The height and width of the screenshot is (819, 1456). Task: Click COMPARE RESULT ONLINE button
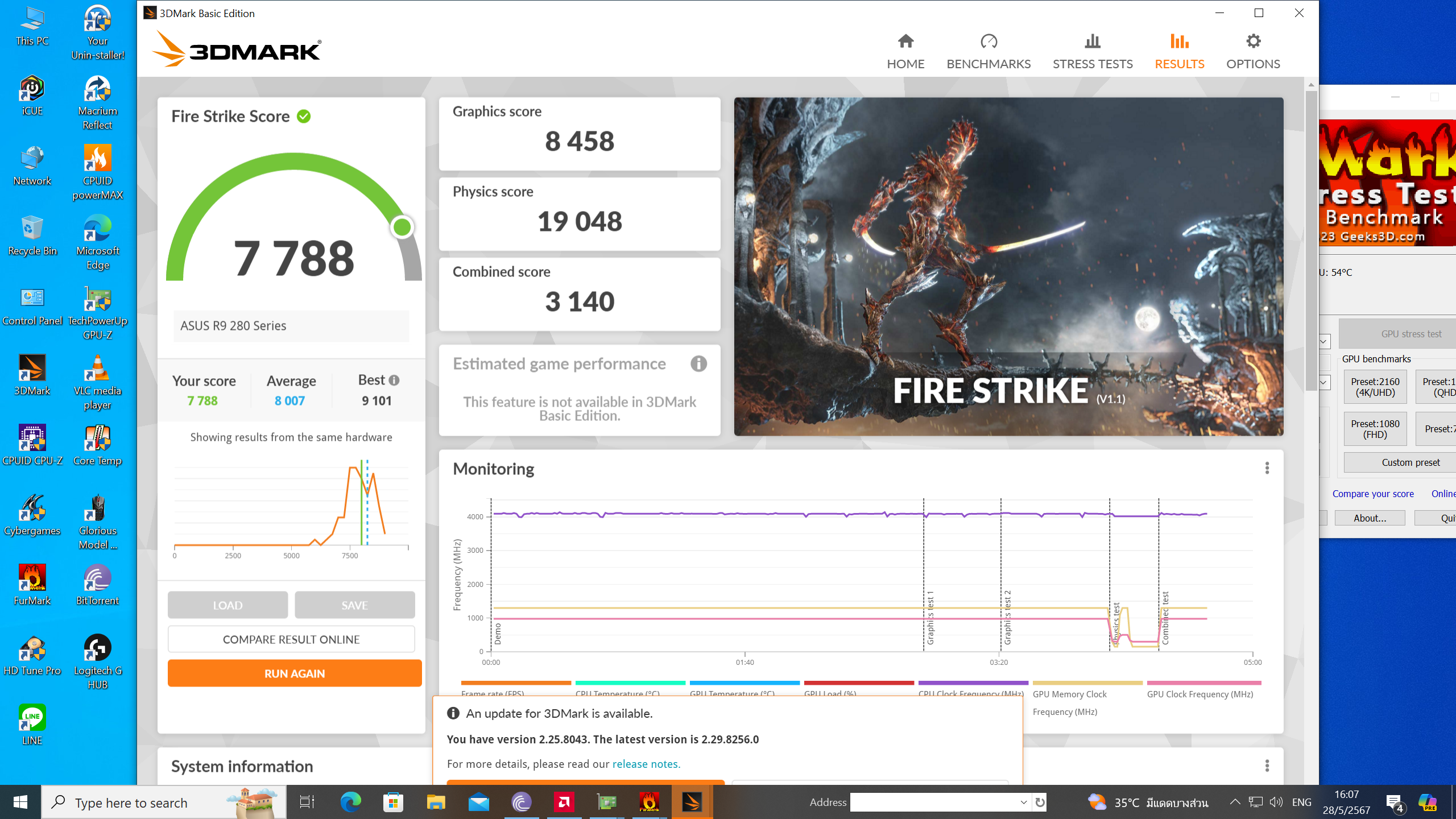(x=291, y=639)
